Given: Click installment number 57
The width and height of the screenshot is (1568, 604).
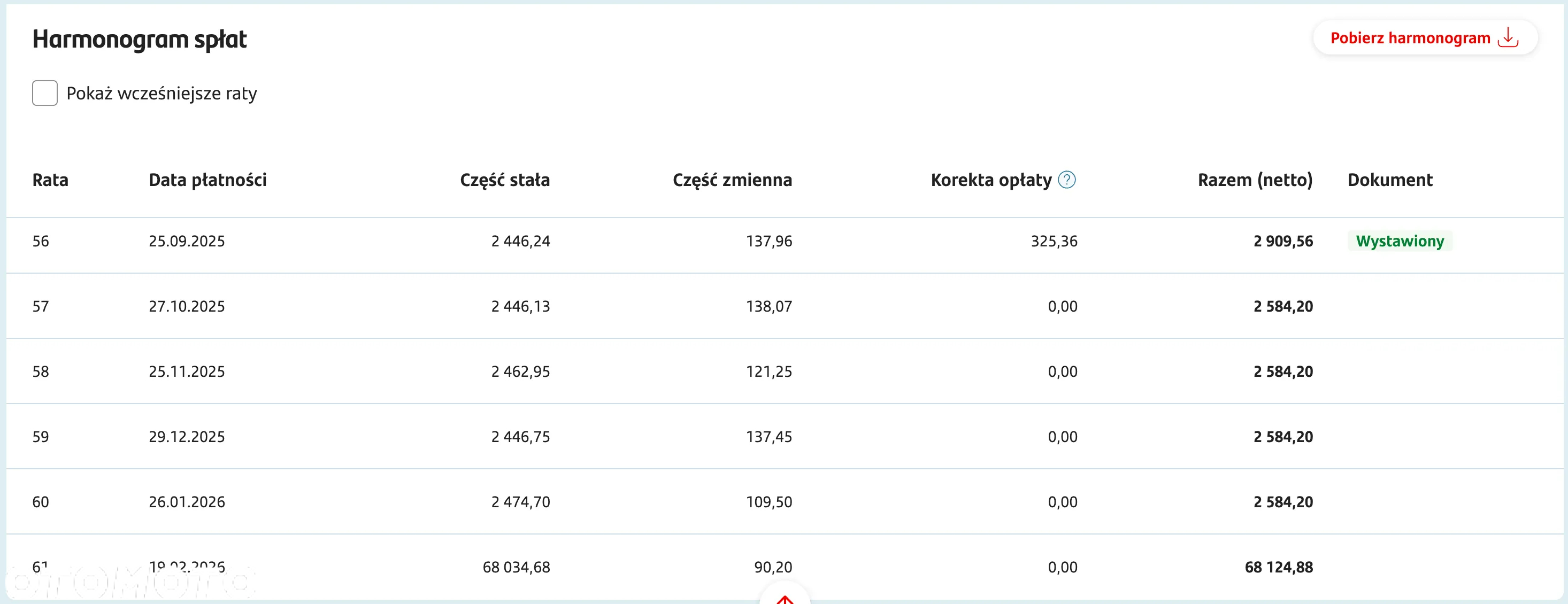Looking at the screenshot, I should [x=41, y=306].
